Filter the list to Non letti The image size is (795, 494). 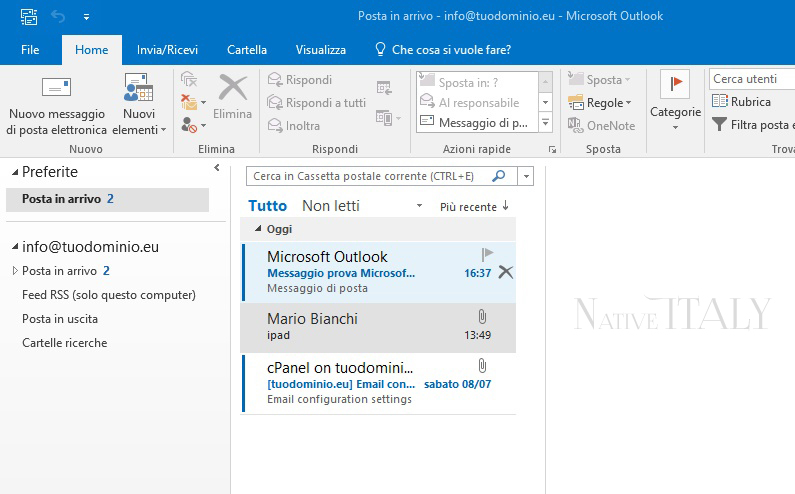coord(331,206)
